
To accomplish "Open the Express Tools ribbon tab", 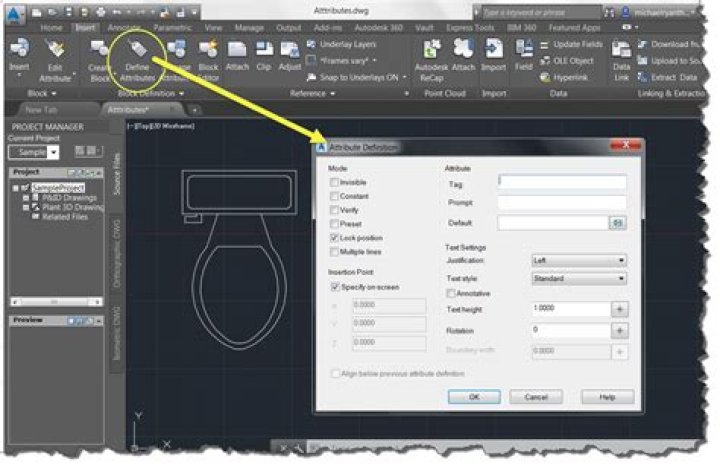I will tap(470, 28).
